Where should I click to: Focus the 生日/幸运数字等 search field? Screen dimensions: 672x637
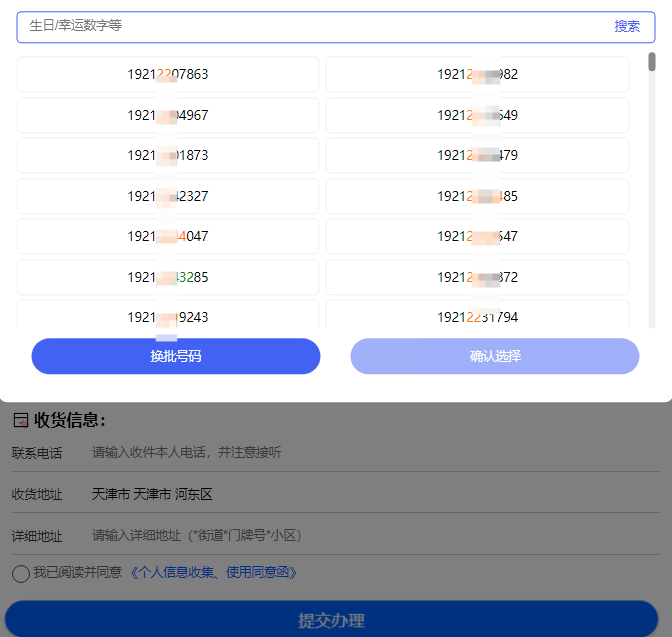click(x=310, y=27)
